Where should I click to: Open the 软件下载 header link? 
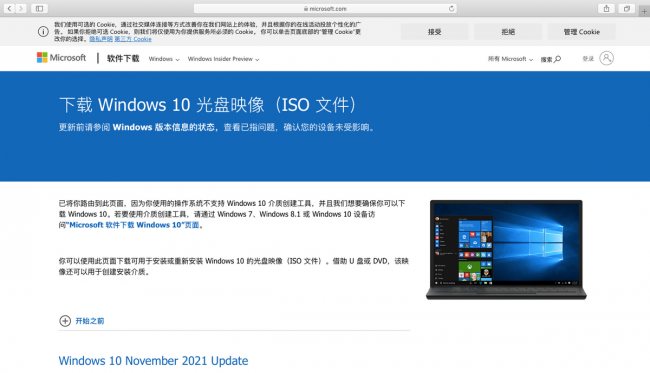pos(123,58)
